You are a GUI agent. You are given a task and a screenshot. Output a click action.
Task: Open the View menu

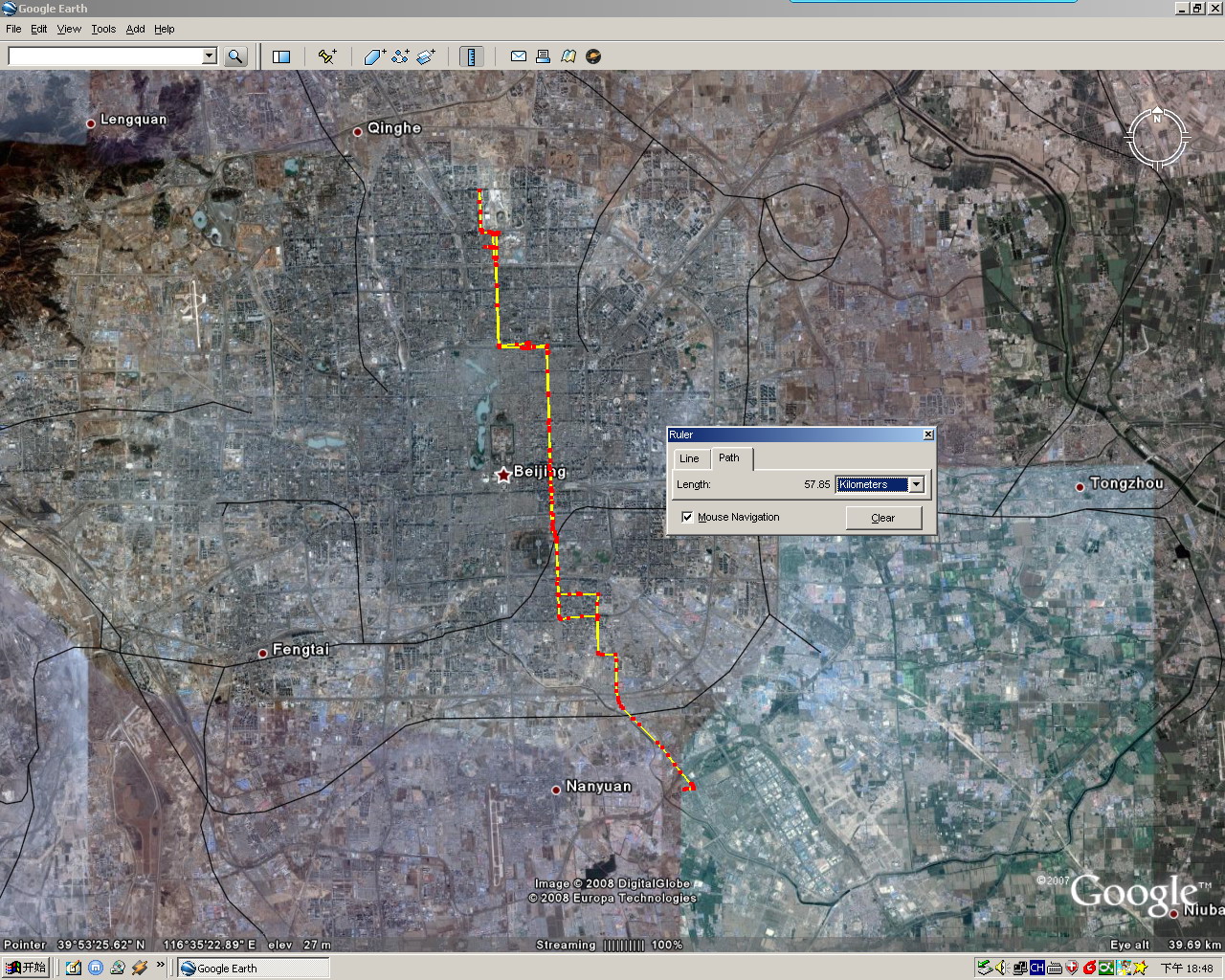point(69,29)
